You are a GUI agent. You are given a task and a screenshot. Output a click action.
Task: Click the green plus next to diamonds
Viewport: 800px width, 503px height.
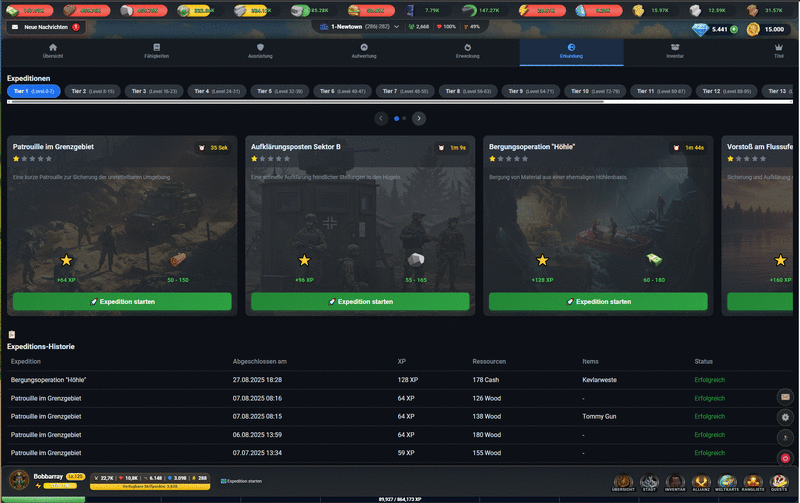click(734, 30)
